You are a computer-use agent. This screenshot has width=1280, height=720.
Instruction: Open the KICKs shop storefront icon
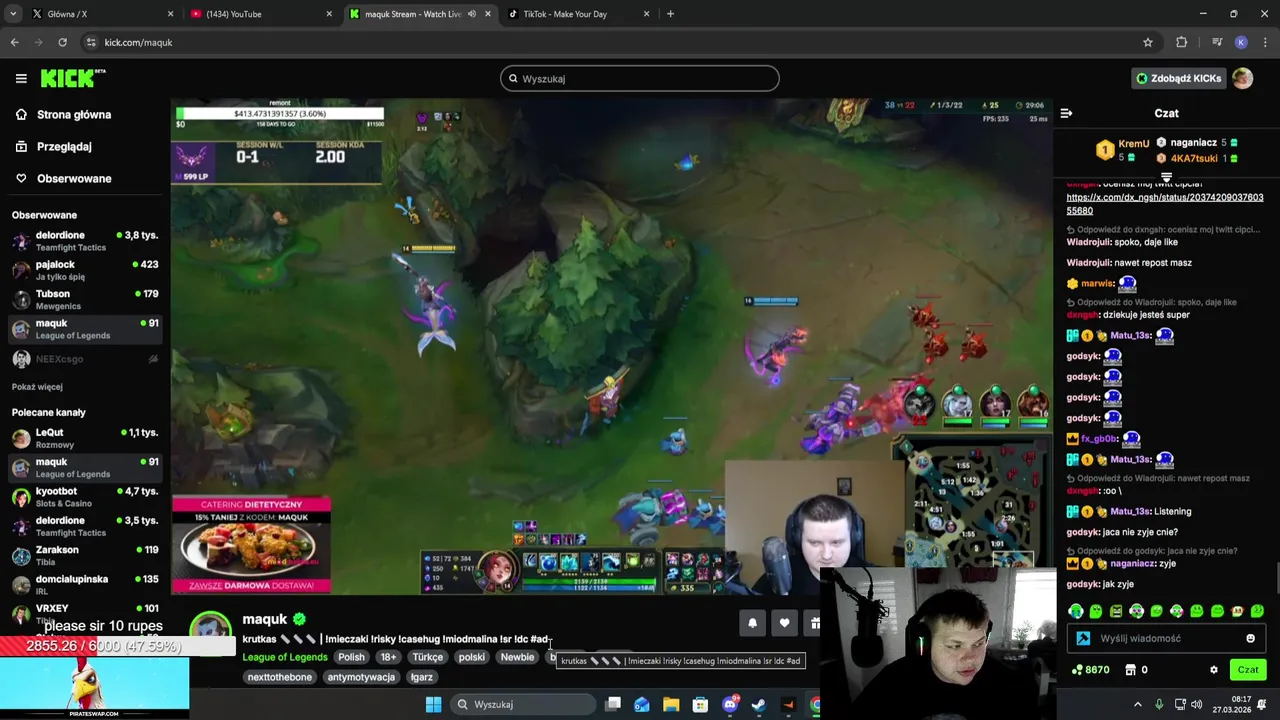pyautogui.click(x=1131, y=670)
